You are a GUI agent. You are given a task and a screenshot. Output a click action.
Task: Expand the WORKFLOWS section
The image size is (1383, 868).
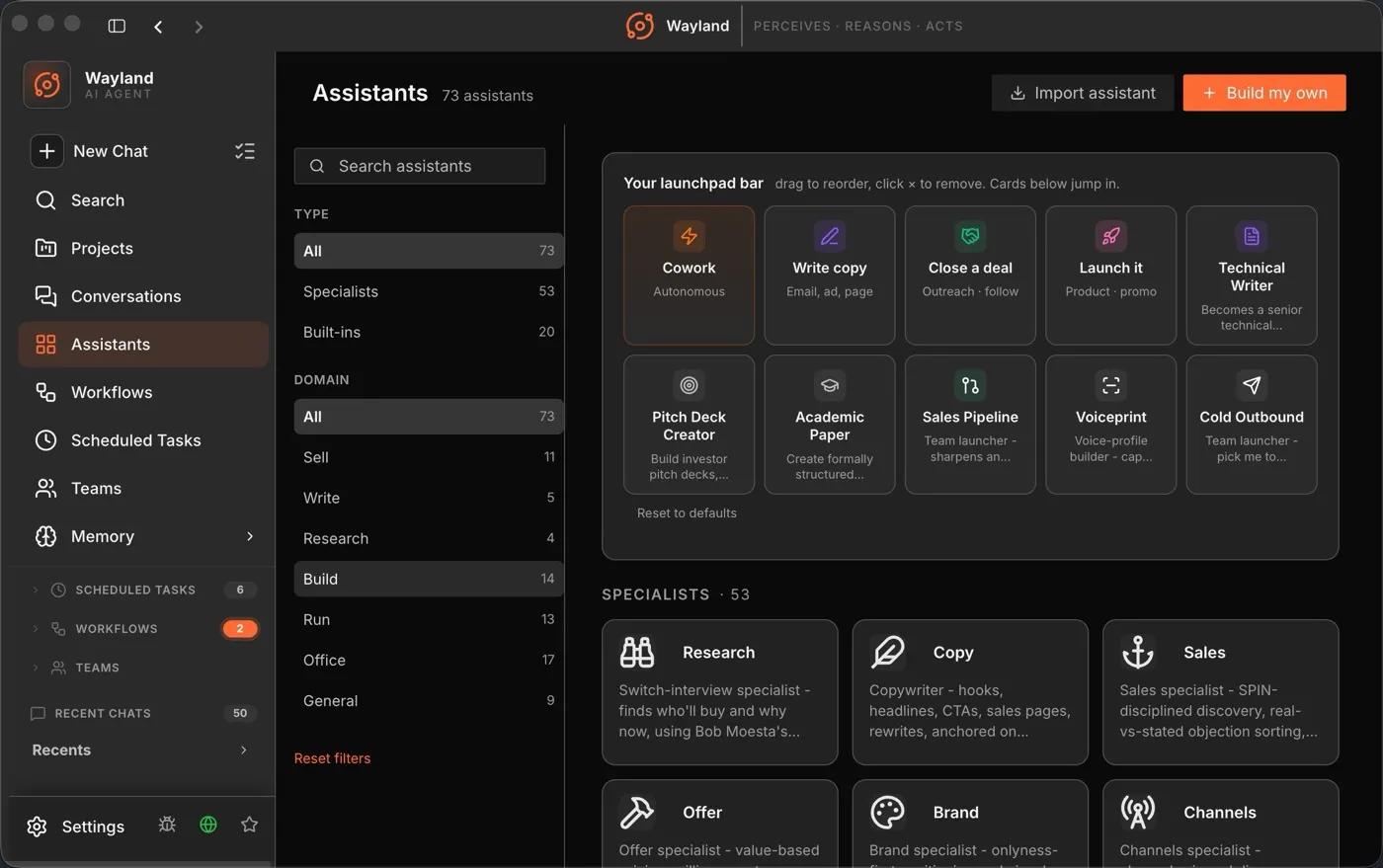pos(36,629)
